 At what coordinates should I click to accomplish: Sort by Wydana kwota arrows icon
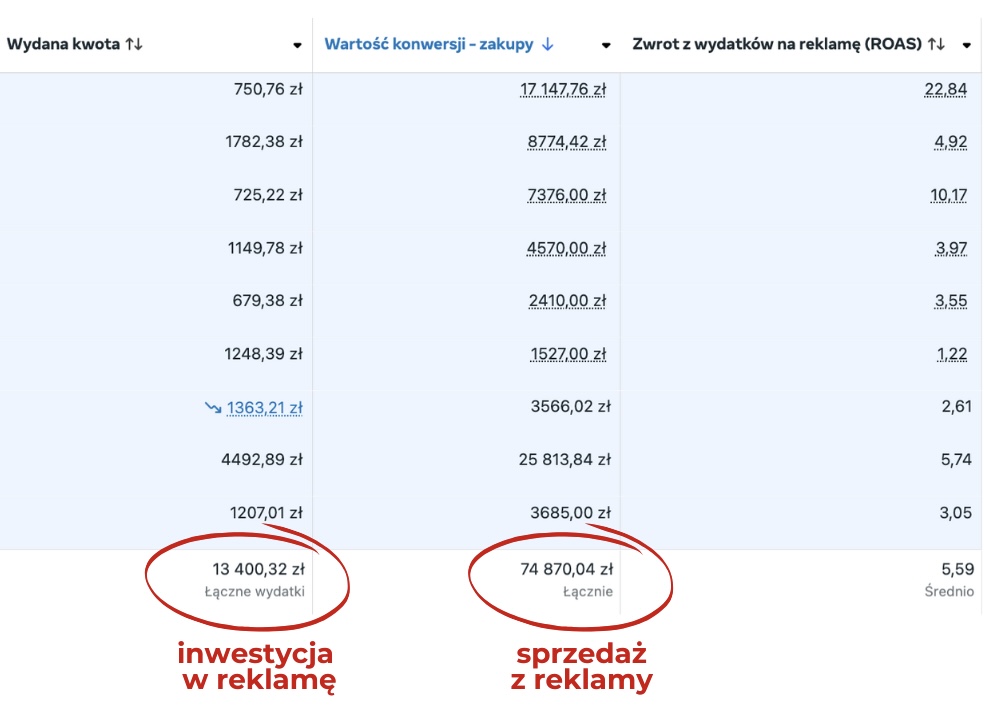coord(134,44)
